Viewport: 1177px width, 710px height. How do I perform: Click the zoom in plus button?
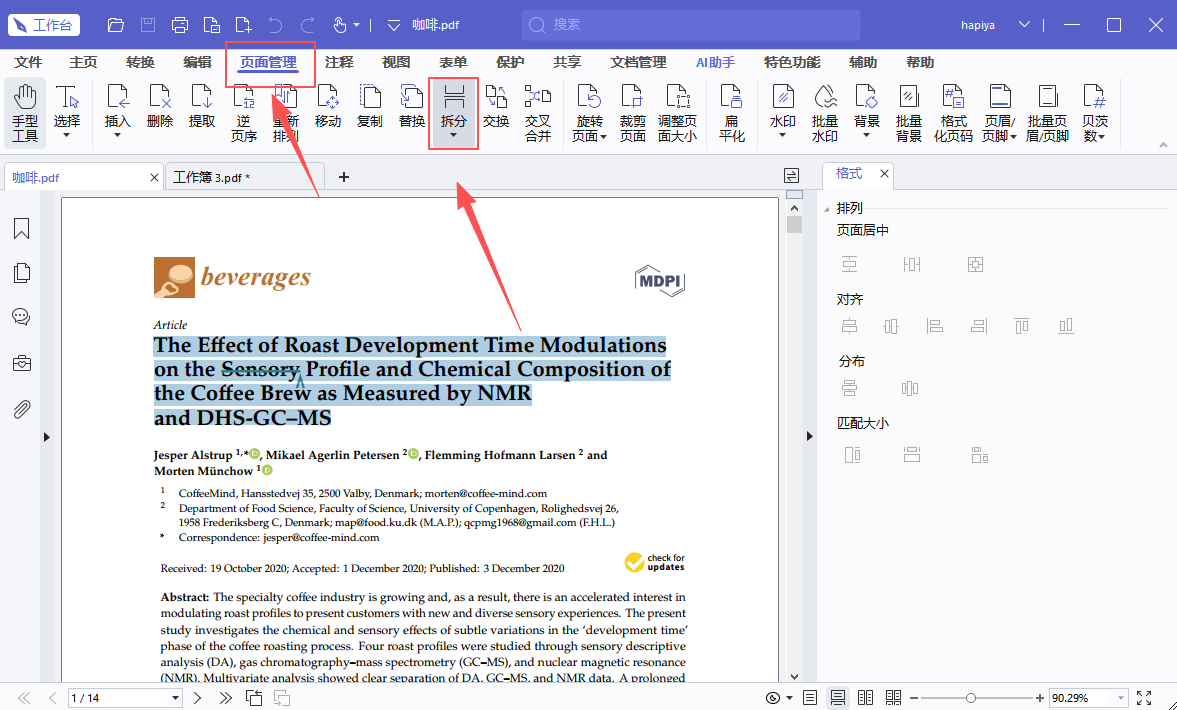[1040, 698]
